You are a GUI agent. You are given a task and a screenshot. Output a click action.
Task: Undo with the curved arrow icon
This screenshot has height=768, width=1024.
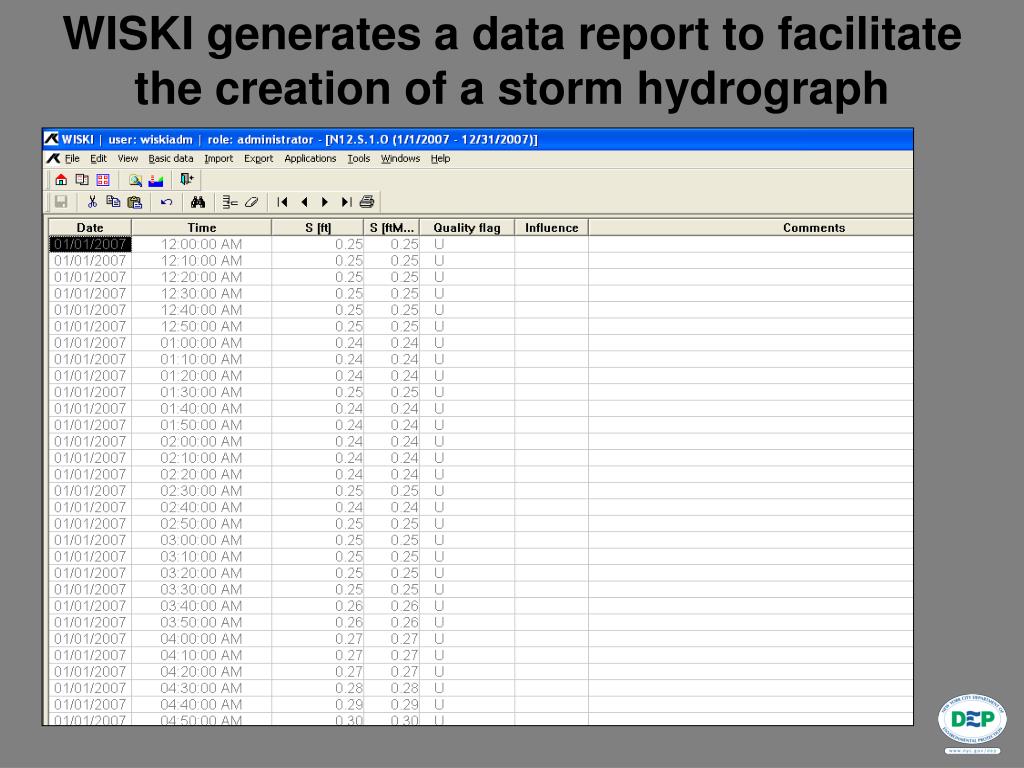pyautogui.click(x=167, y=202)
